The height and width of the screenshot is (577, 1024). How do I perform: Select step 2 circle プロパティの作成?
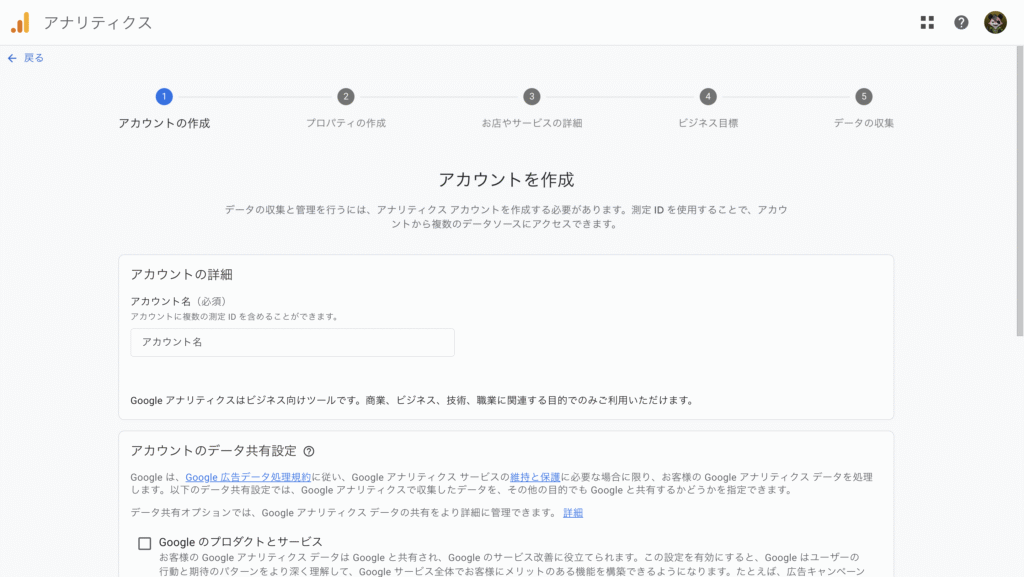[345, 97]
